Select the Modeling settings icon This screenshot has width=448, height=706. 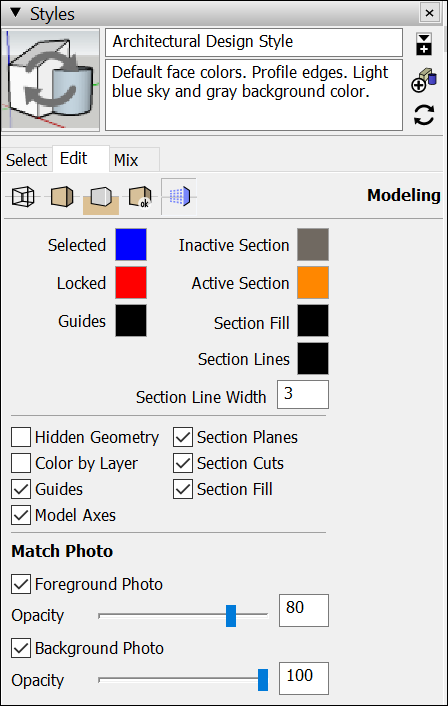point(179,196)
